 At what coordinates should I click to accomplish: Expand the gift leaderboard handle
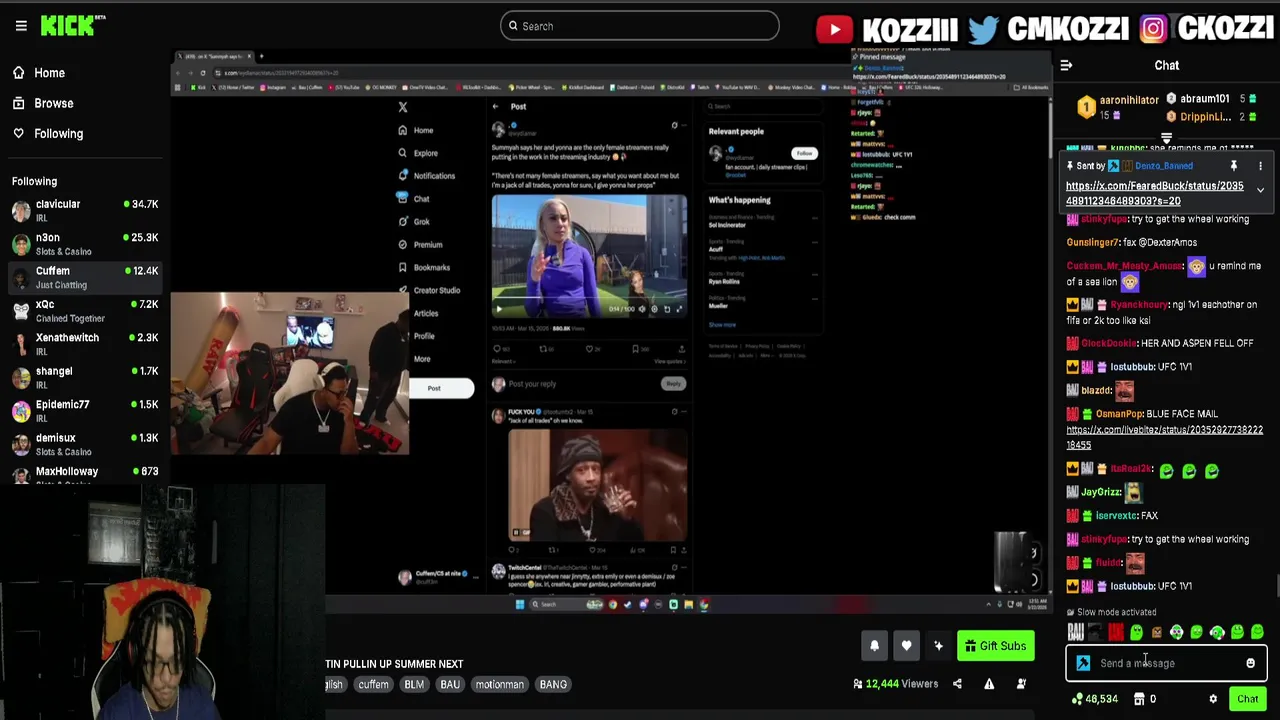1166,138
